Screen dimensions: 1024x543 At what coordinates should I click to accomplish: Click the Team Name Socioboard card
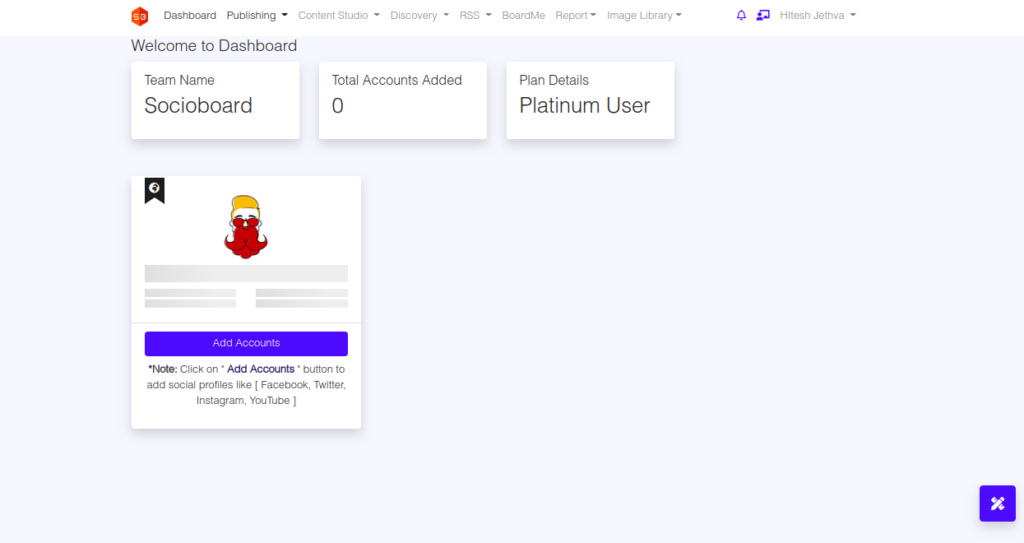pos(216,100)
